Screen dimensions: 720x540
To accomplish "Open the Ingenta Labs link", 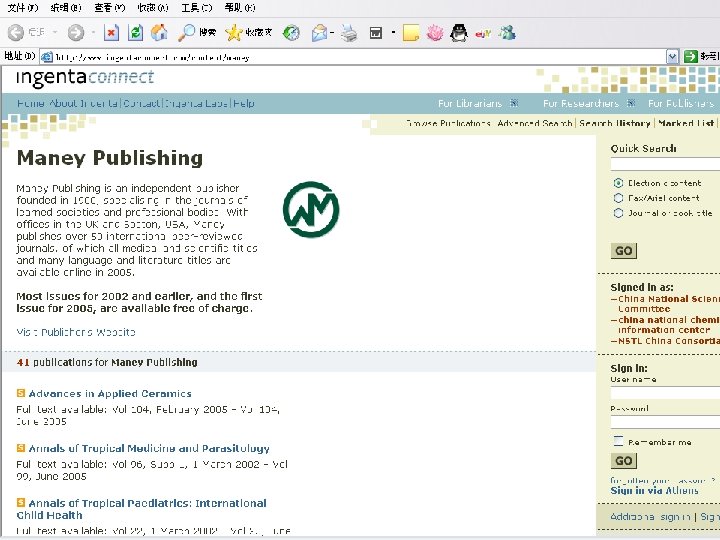I will tap(196, 103).
